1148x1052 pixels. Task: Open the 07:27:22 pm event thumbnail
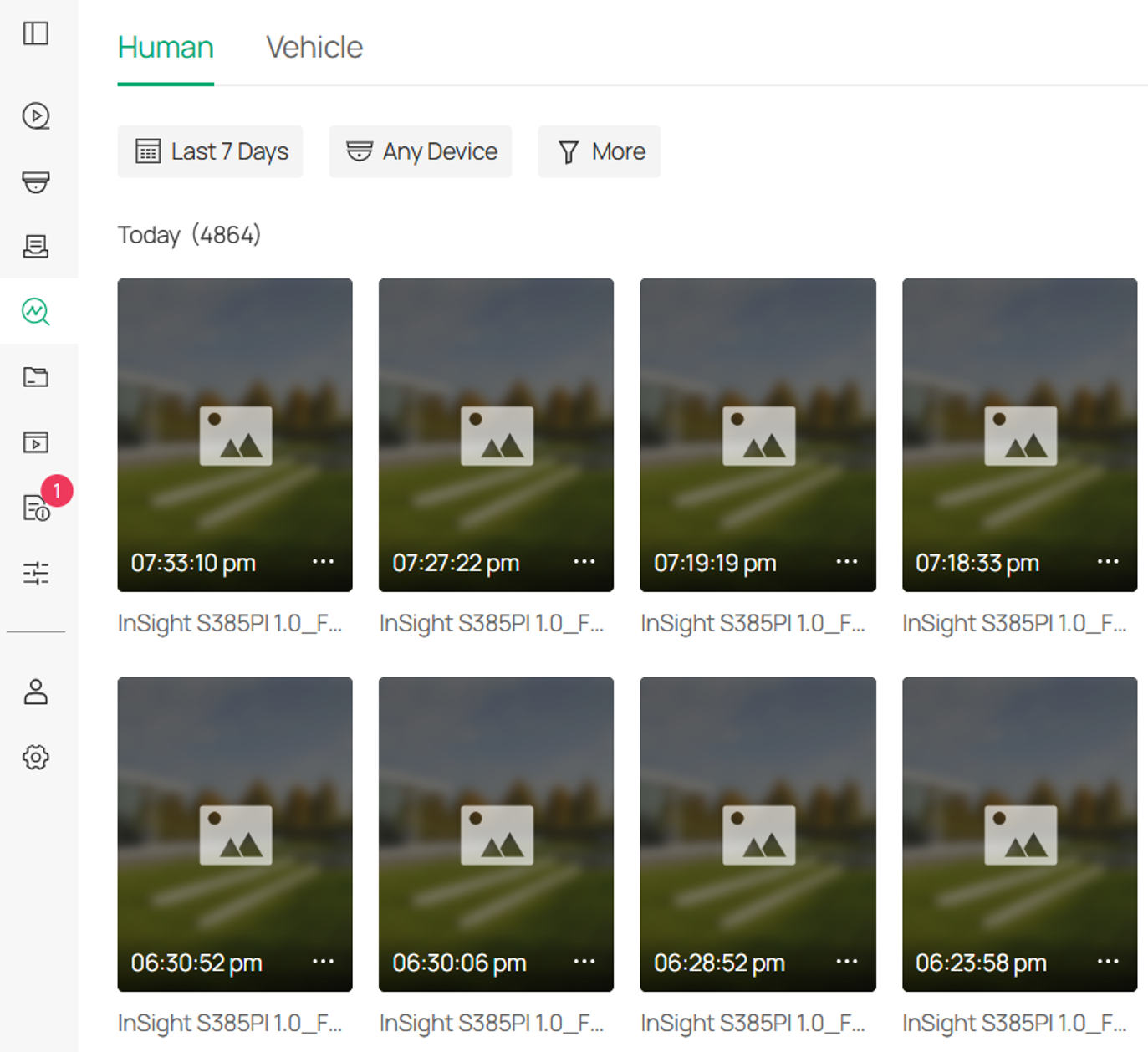(x=496, y=435)
